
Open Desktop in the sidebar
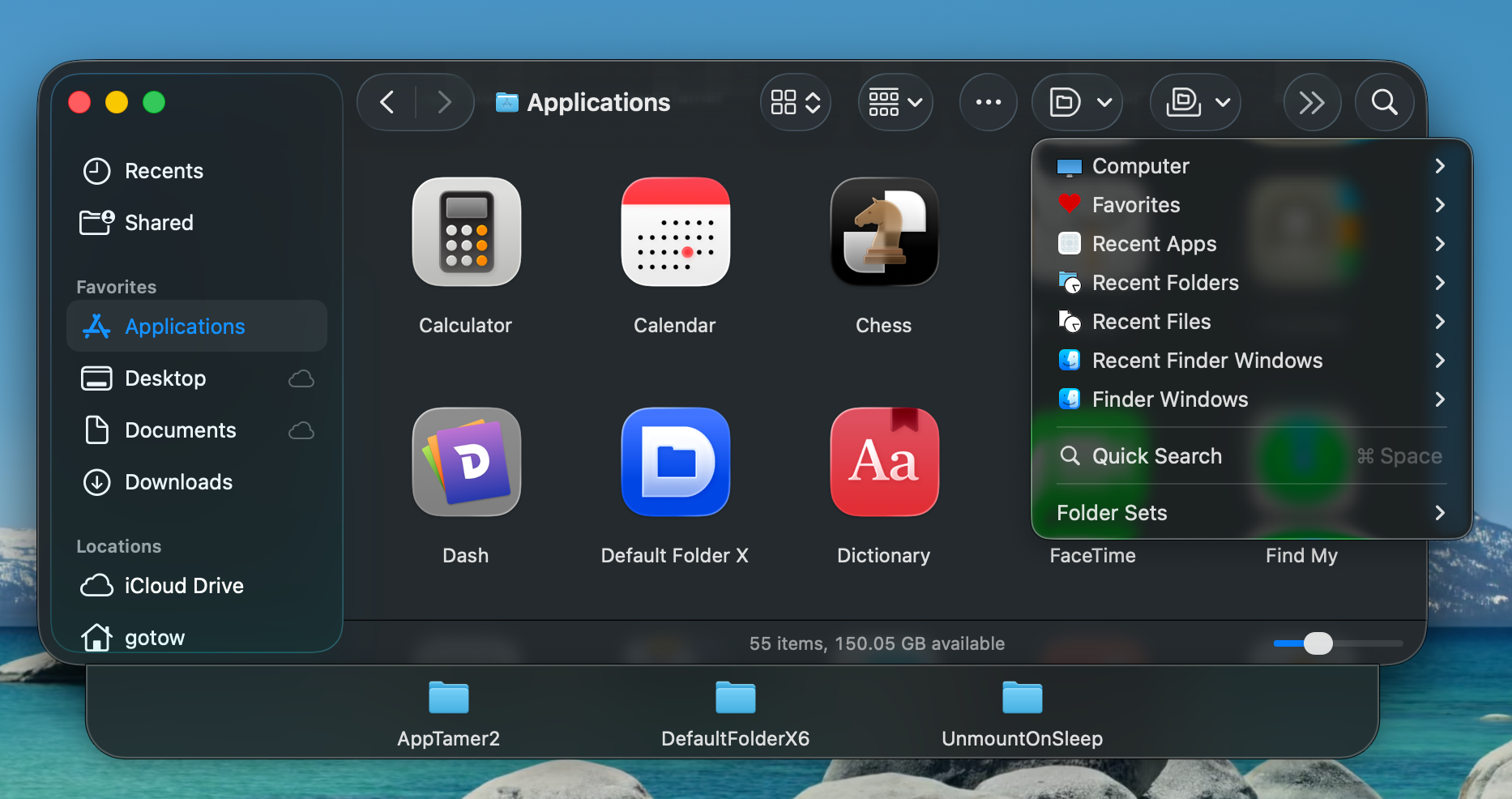tap(197, 378)
